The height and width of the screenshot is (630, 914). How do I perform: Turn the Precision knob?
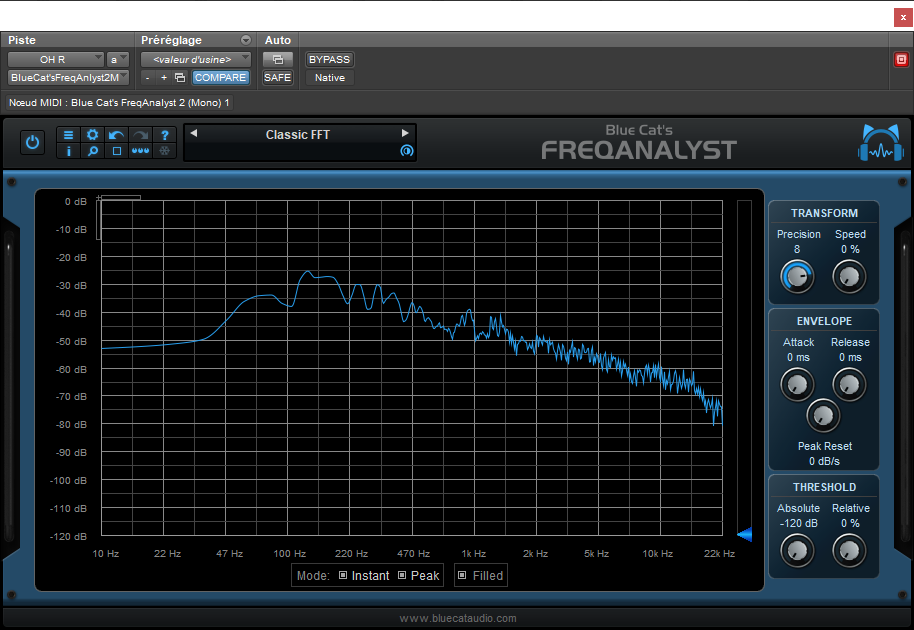pos(797,277)
